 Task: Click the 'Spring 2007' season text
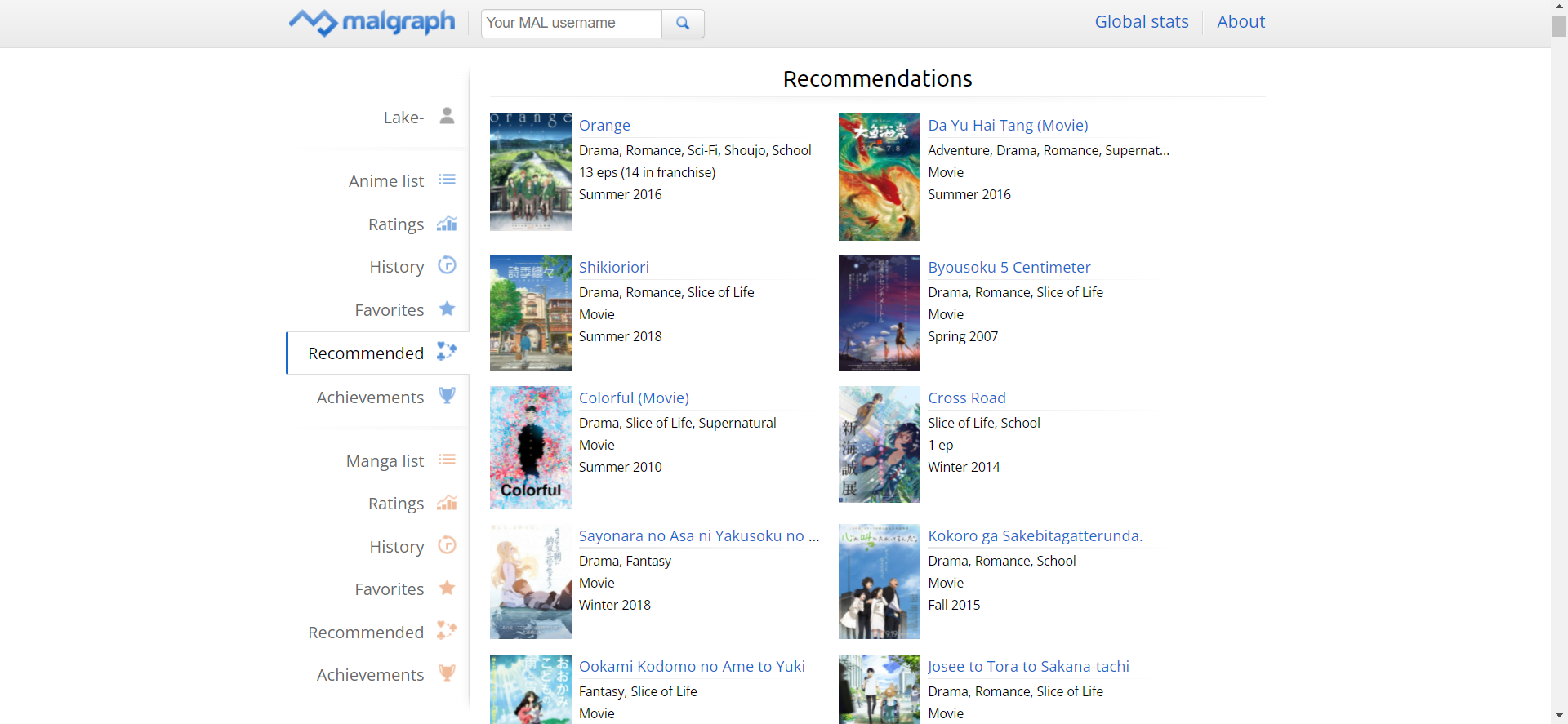(x=963, y=337)
